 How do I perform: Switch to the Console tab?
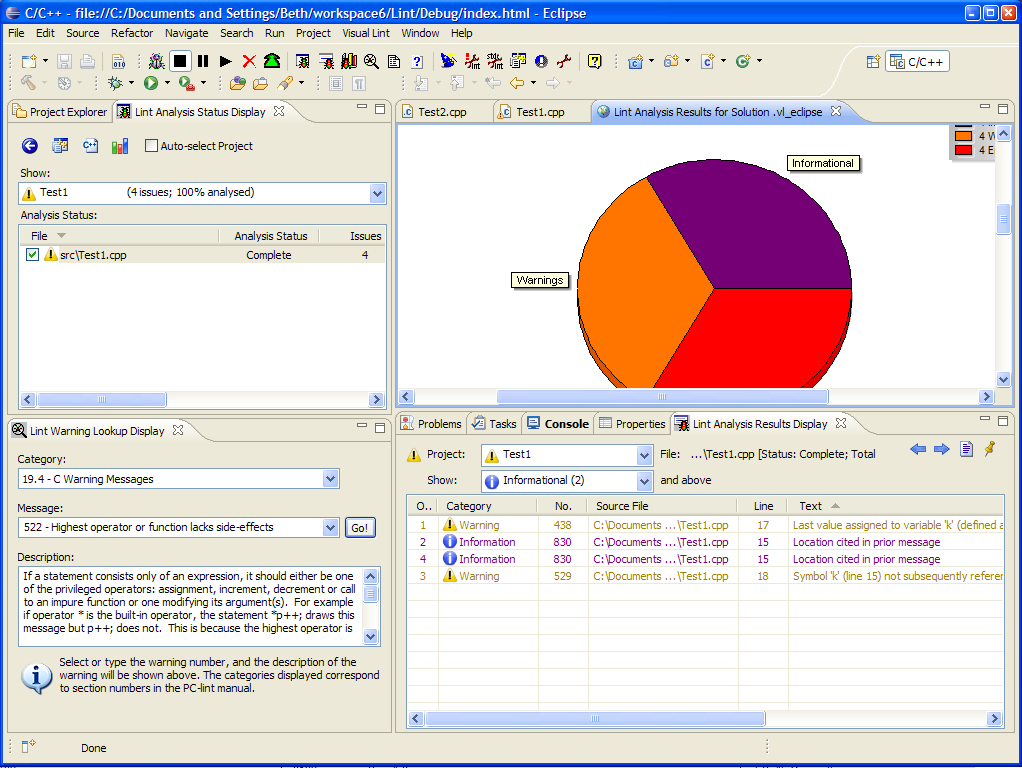(x=559, y=424)
